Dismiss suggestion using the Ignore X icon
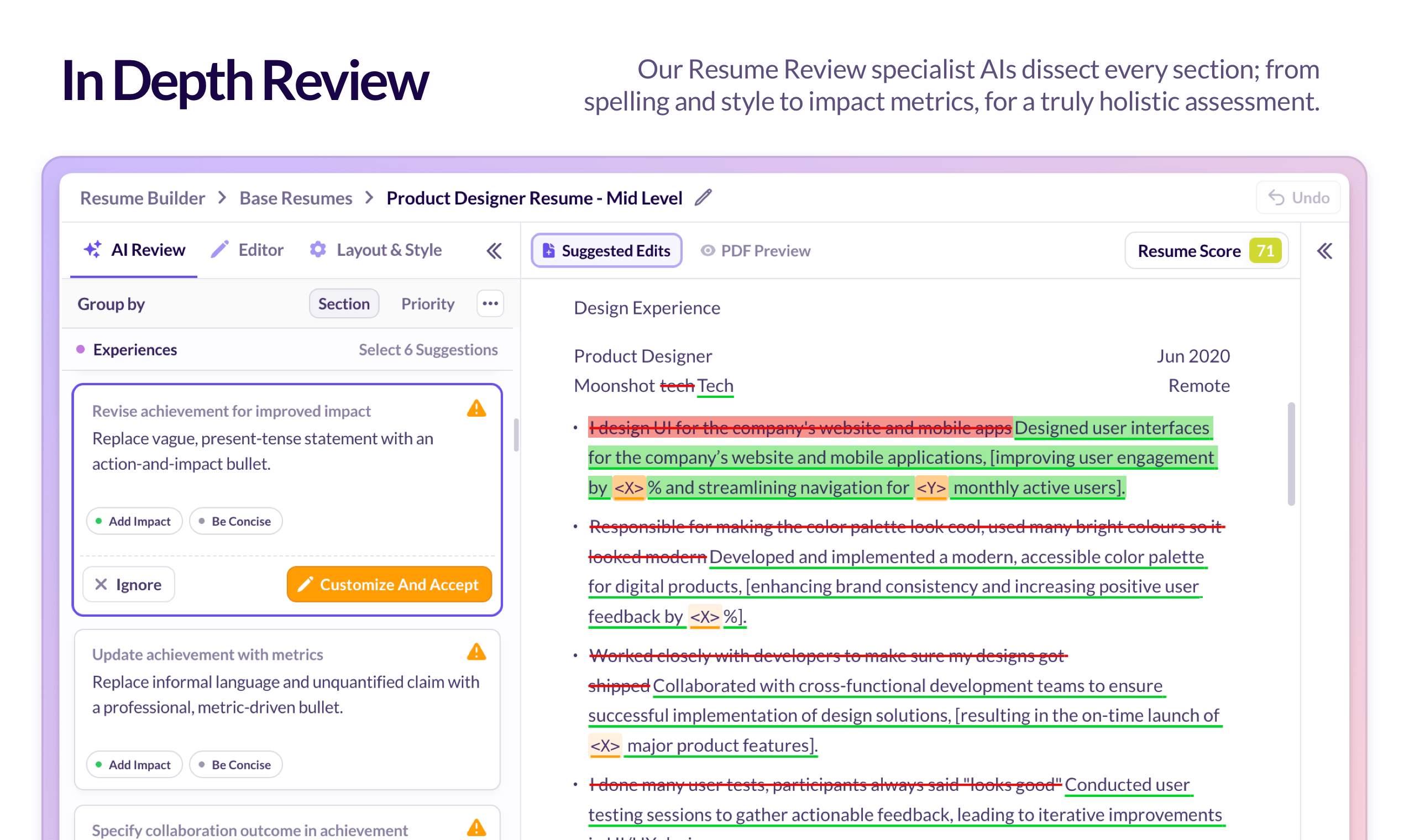 (101, 584)
